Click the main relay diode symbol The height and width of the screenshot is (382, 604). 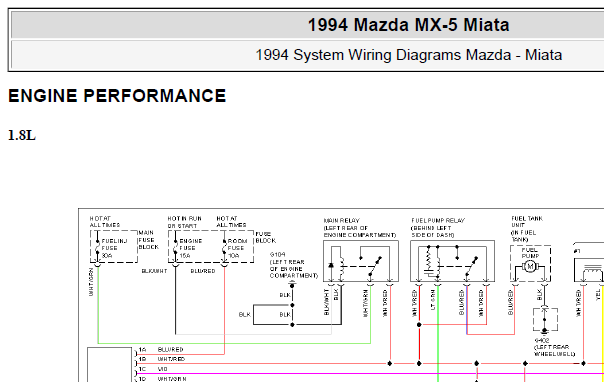331,265
